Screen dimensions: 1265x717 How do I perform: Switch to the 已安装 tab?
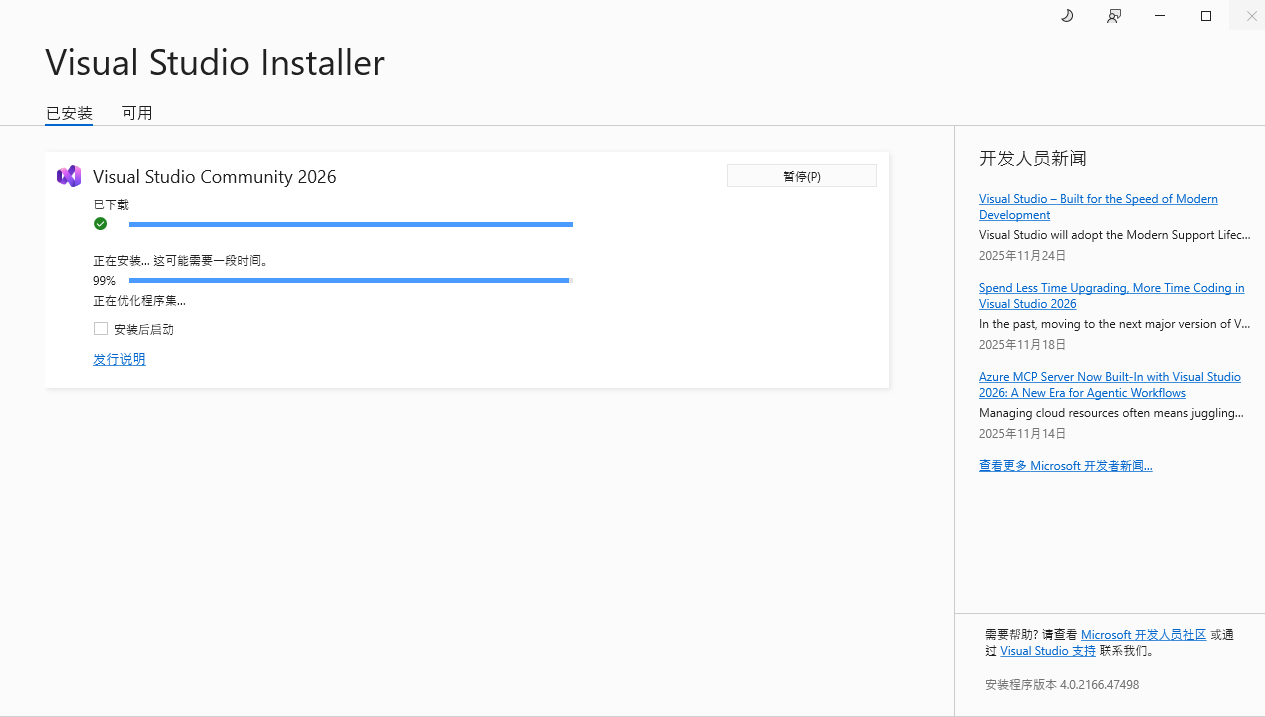69,113
